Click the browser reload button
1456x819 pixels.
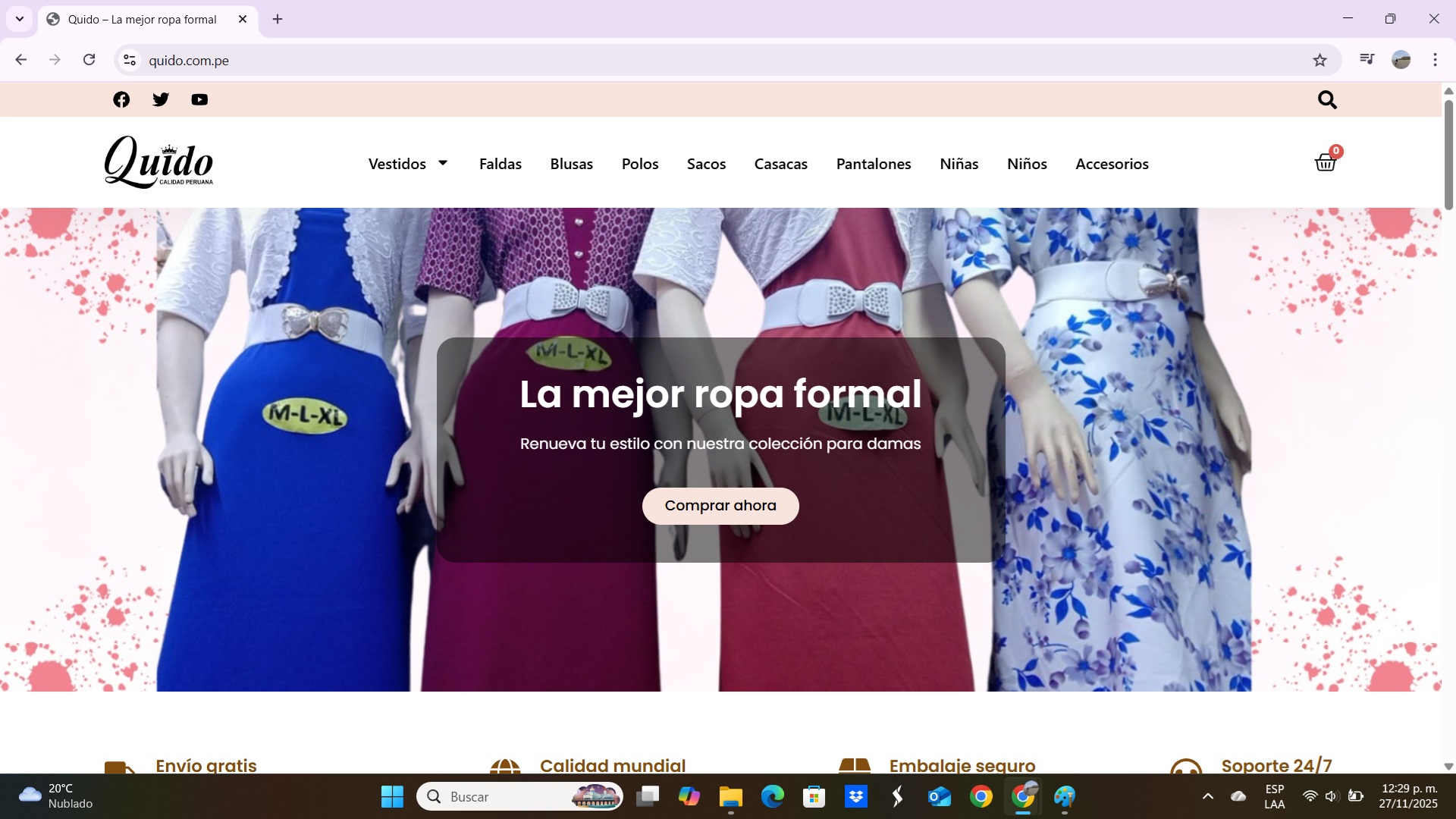tap(89, 60)
